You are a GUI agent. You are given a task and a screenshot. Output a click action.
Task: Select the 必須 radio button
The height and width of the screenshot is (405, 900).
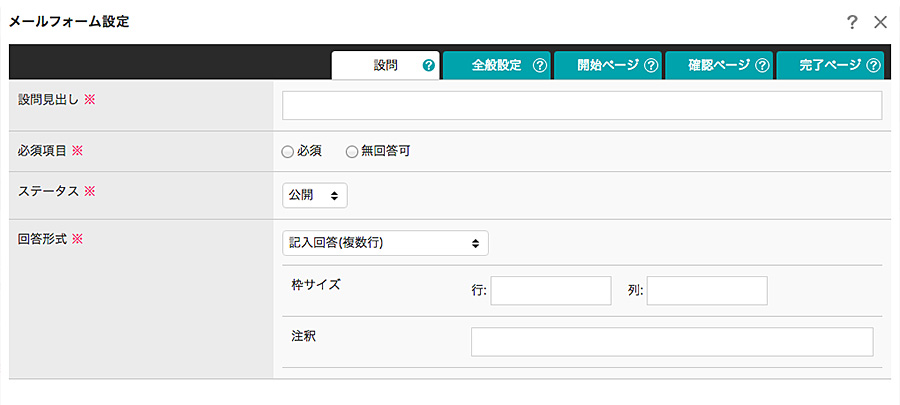(x=287, y=151)
